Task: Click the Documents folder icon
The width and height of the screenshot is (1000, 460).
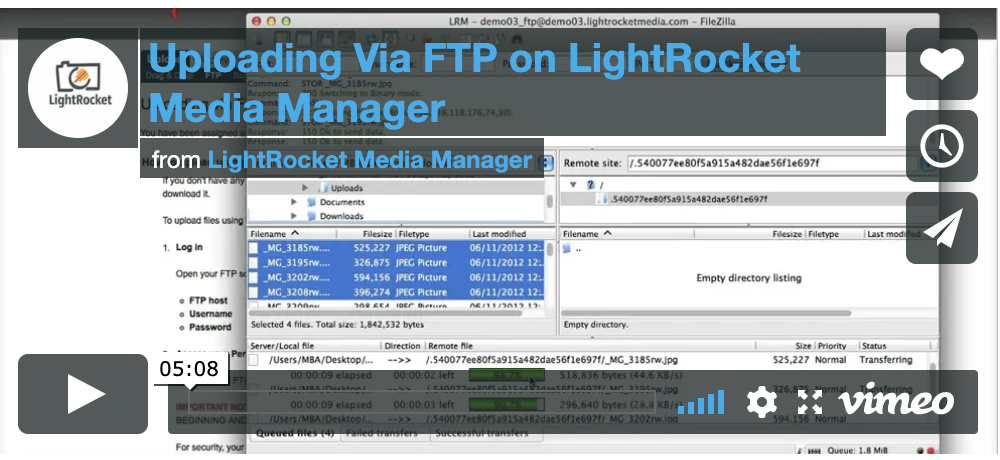Action: coord(311,202)
